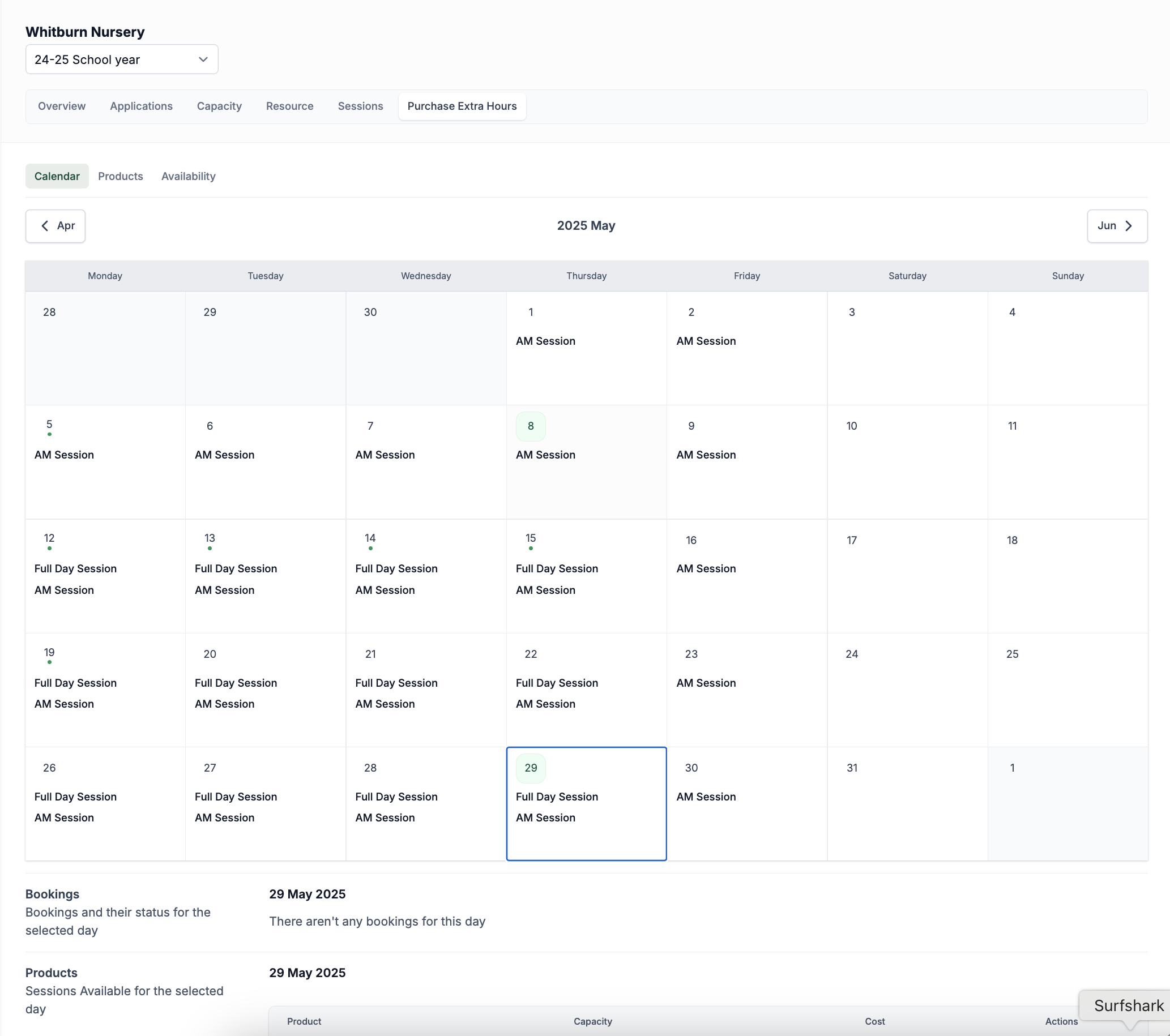The image size is (1170, 1036).
Task: Select April 30 on the calendar
Action: [x=370, y=312]
